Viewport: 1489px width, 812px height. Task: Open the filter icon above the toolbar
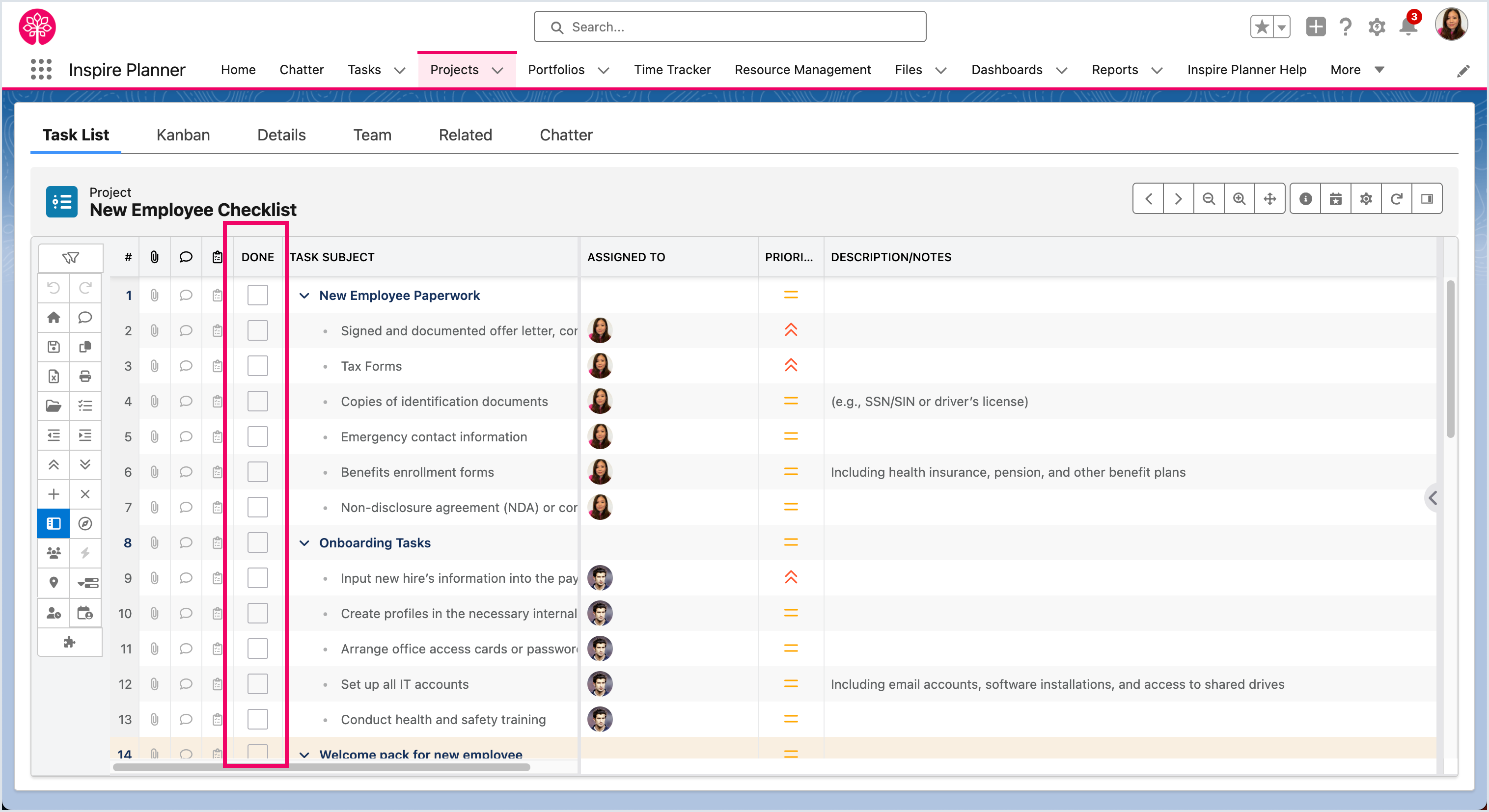[71, 258]
